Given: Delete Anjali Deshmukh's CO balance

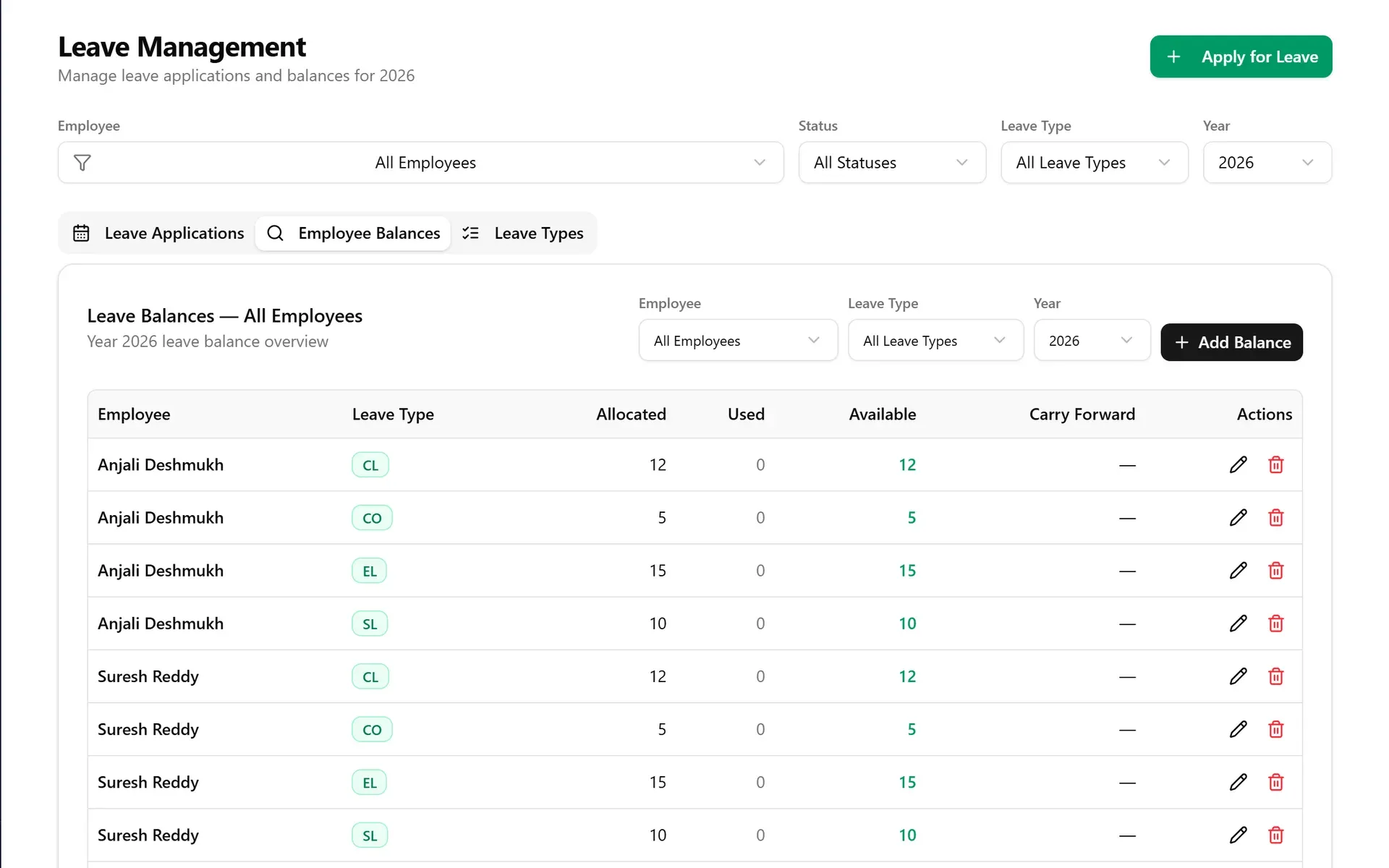Looking at the screenshot, I should [x=1276, y=517].
